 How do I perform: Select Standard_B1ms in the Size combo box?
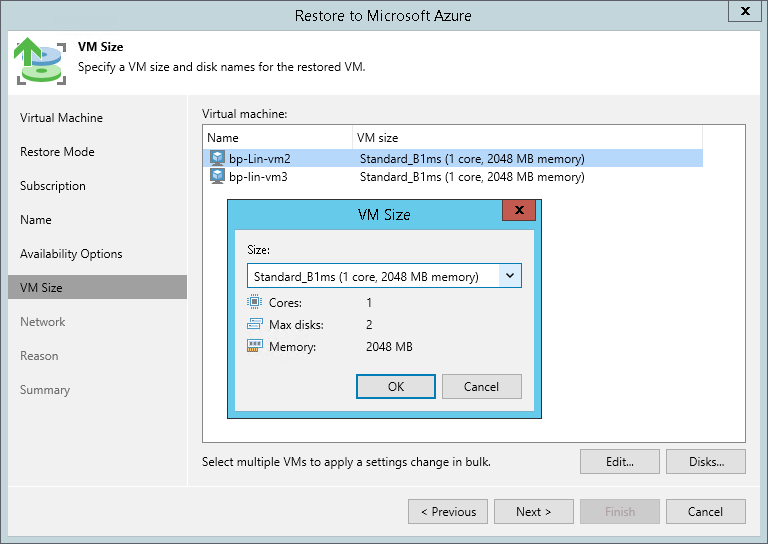[x=384, y=276]
